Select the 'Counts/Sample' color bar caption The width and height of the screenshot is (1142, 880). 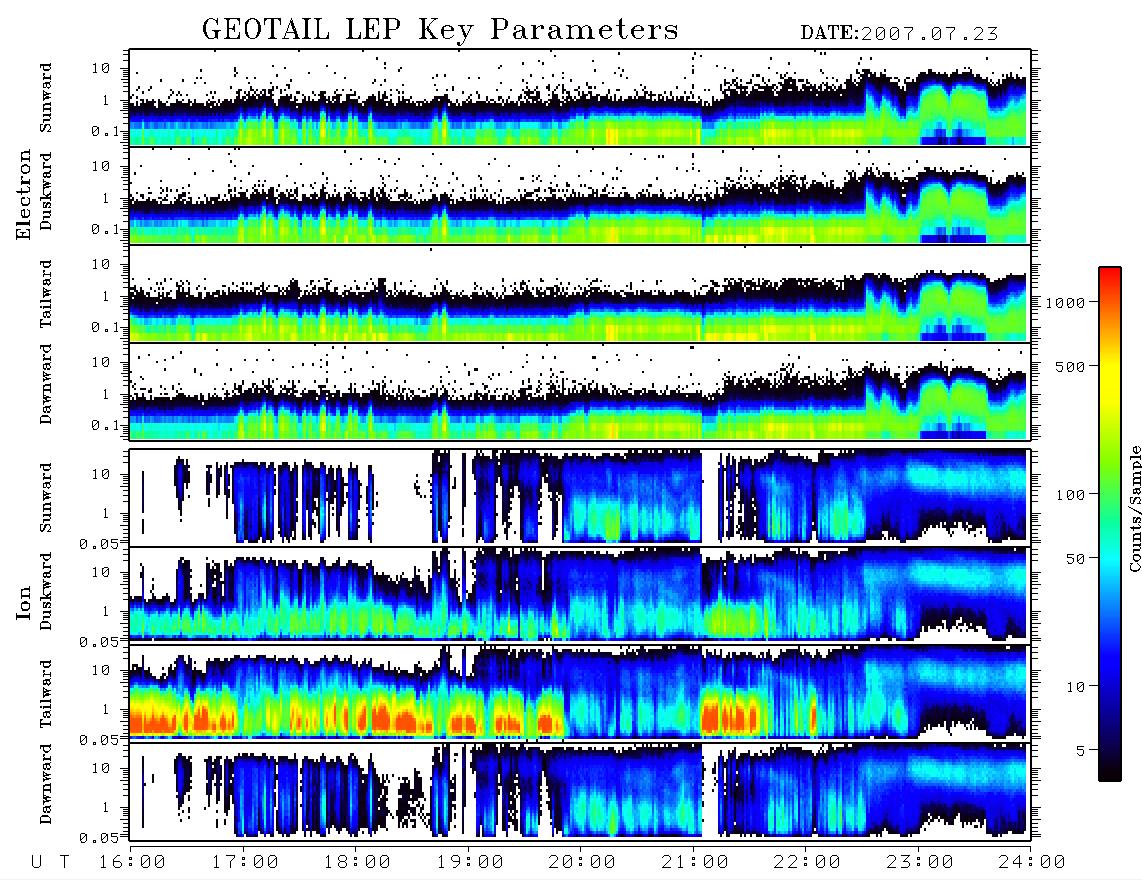point(1134,508)
